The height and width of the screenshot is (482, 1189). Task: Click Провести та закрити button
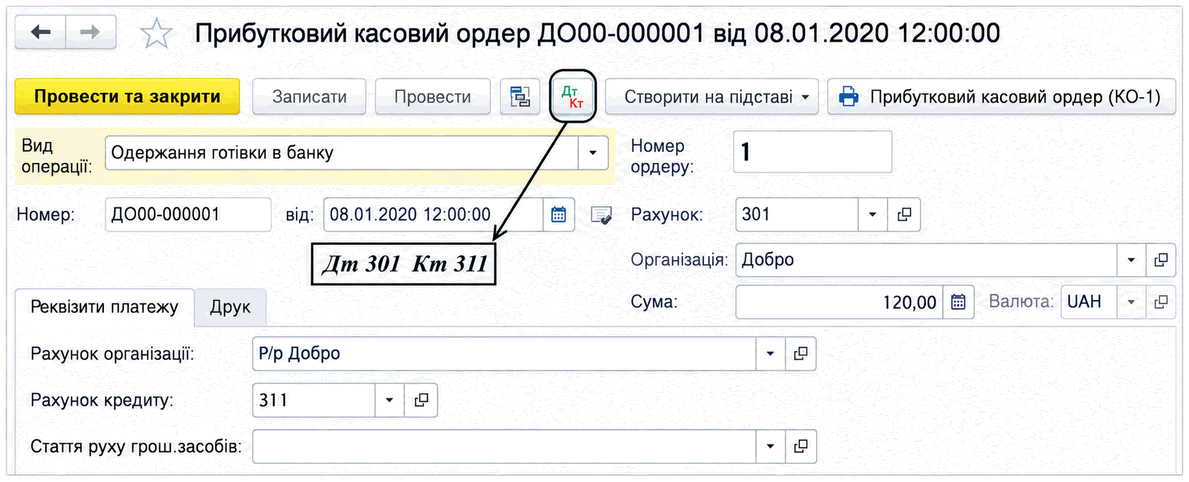tap(127, 97)
